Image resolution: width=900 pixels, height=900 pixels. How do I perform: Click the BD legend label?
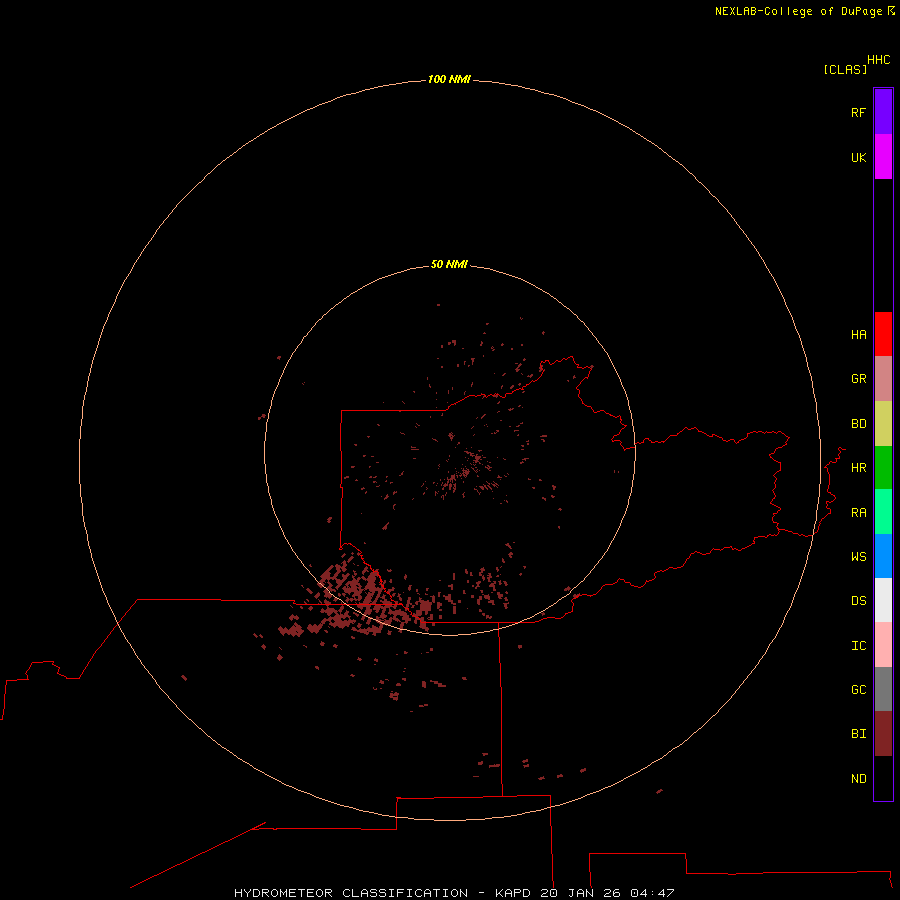click(858, 424)
